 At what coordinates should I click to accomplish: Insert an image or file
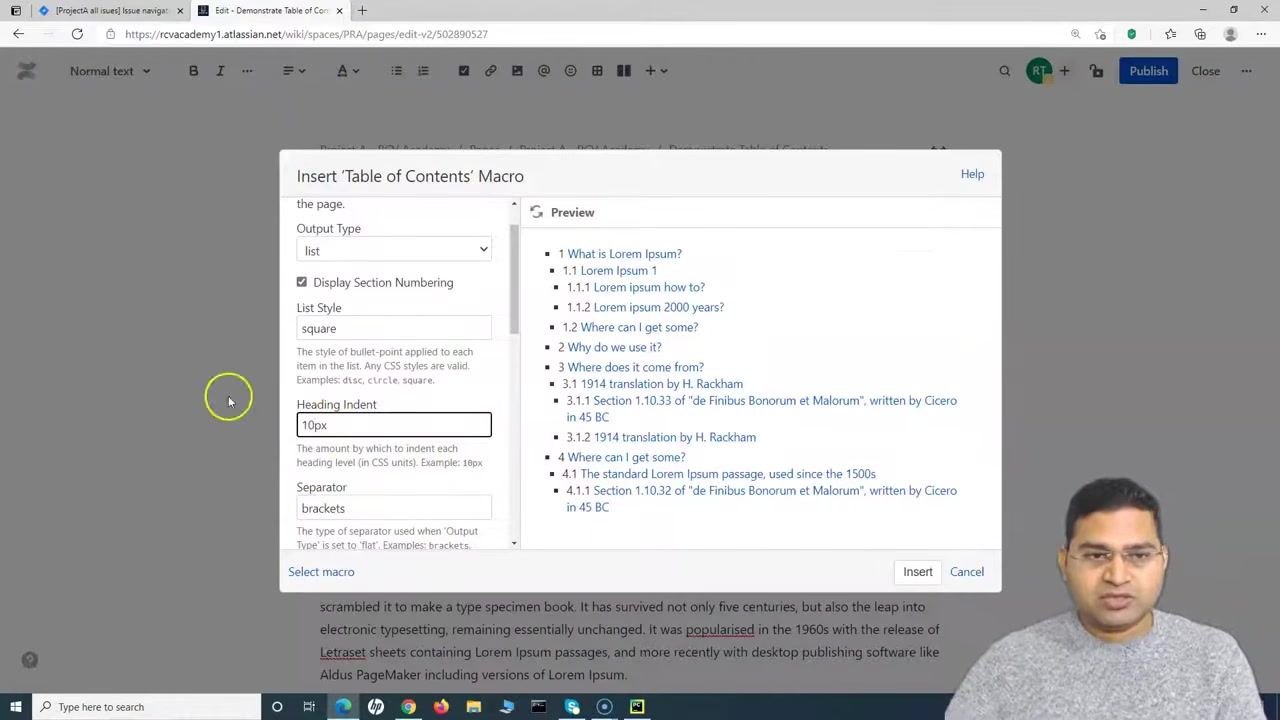517,71
